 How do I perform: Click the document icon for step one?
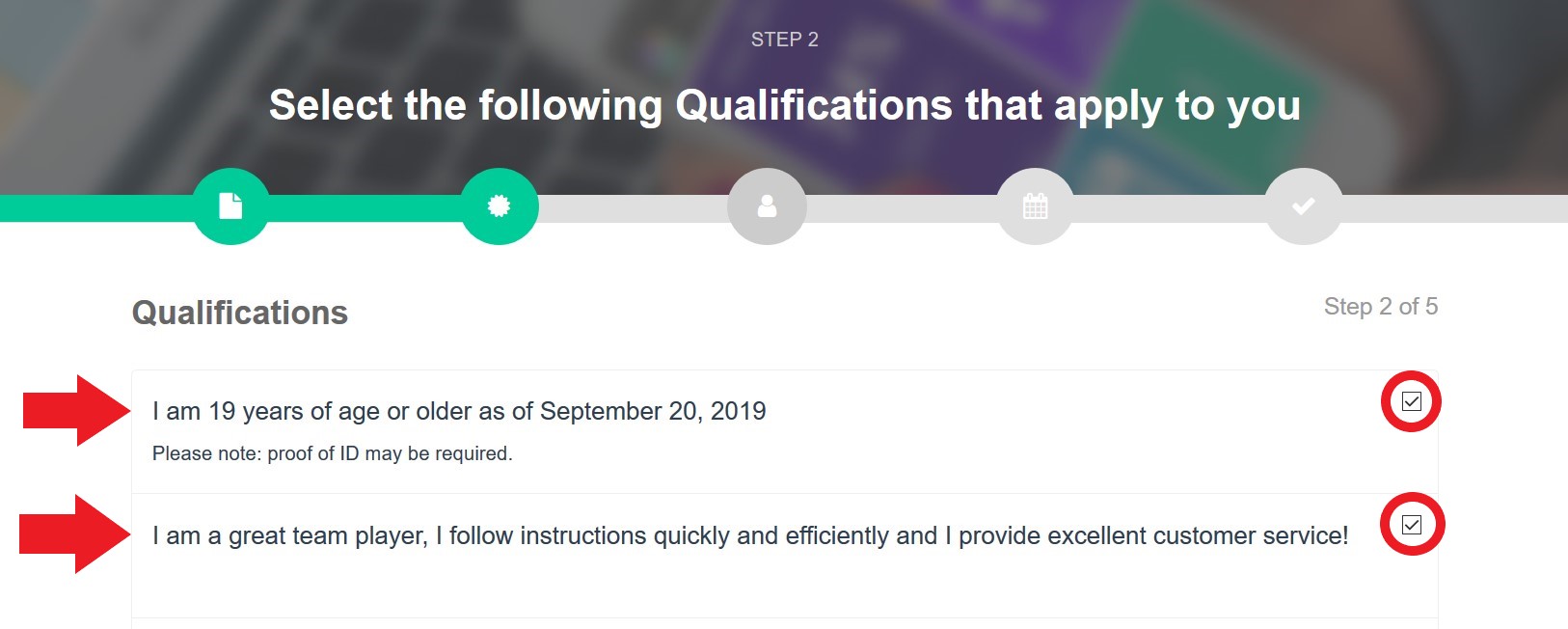230,206
